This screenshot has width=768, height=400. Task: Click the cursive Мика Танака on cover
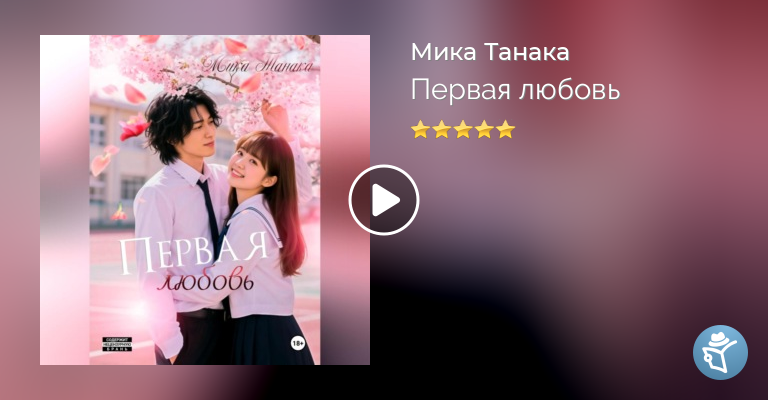[x=258, y=65]
